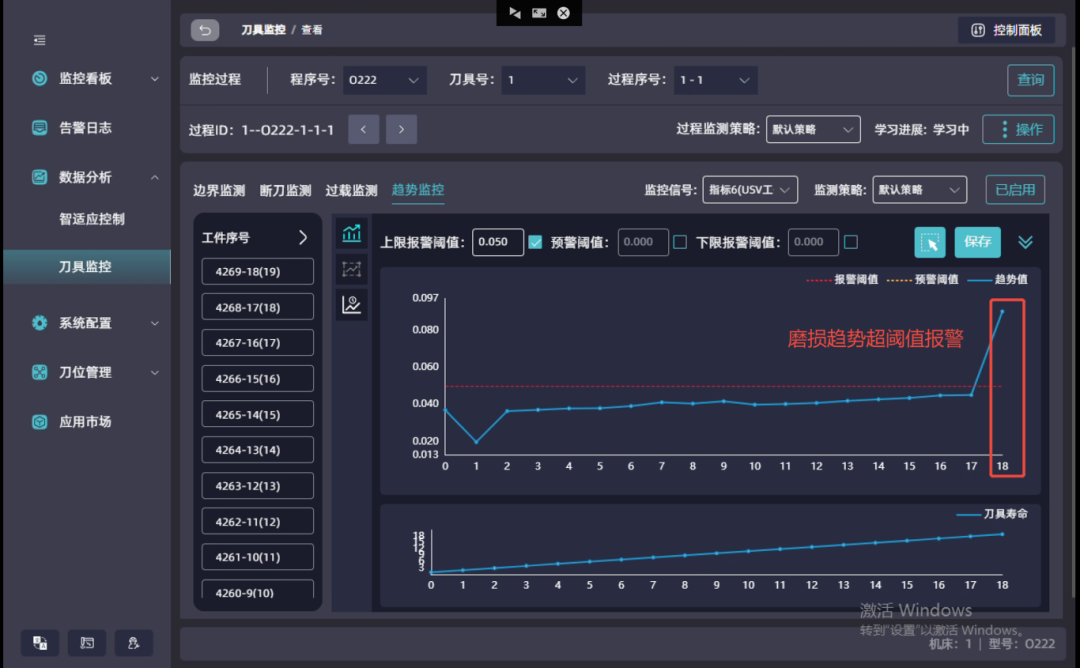
Task: Switch to the 断刀监测 tab
Action: pos(285,191)
